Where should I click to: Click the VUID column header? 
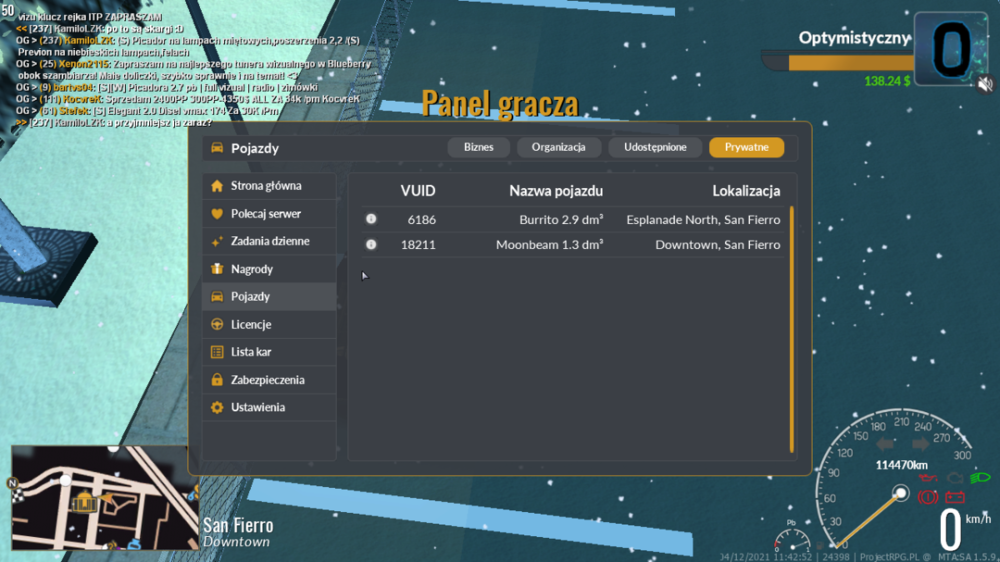[x=418, y=191]
